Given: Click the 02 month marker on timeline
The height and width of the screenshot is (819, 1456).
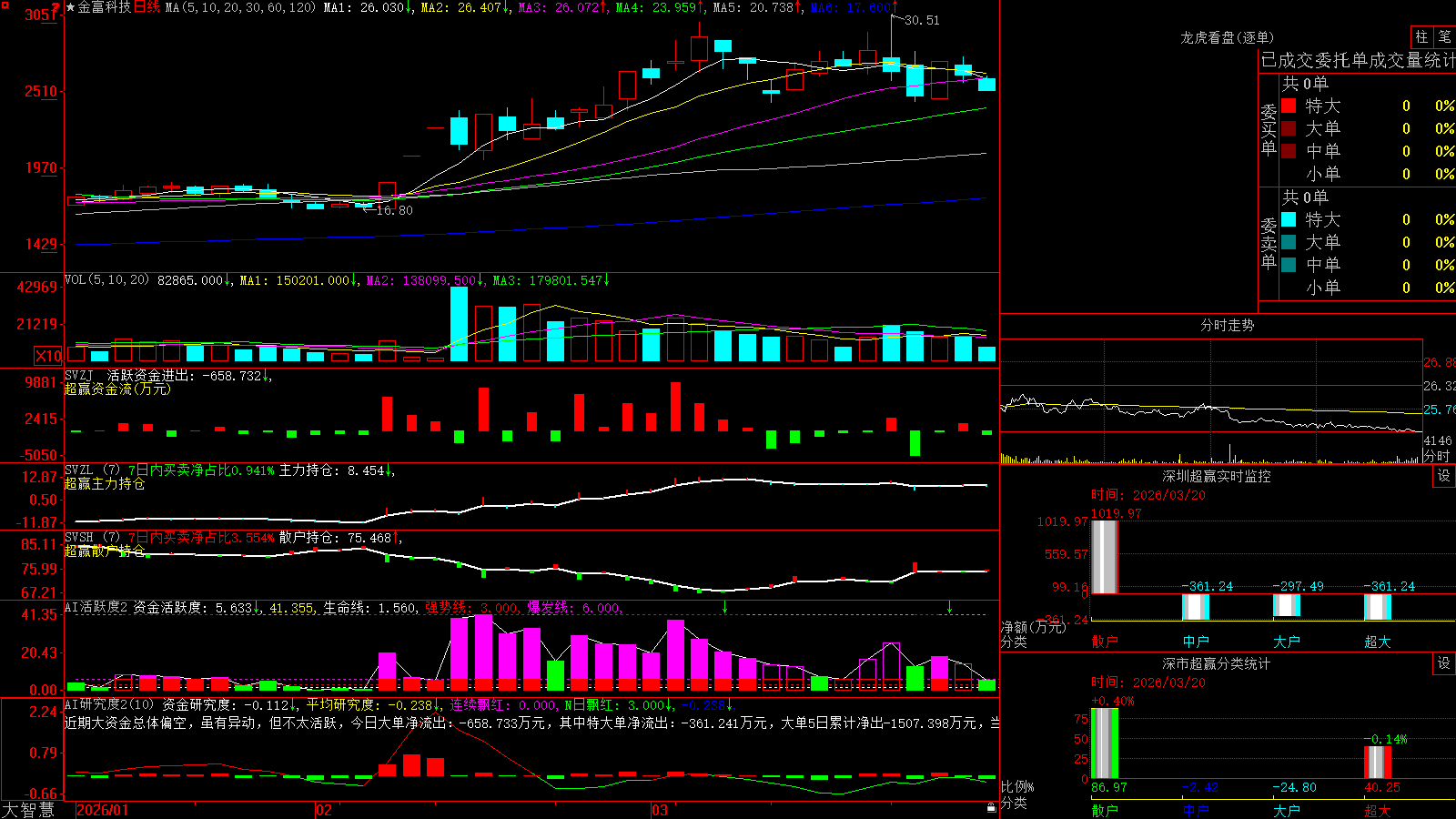Looking at the screenshot, I should [323, 810].
